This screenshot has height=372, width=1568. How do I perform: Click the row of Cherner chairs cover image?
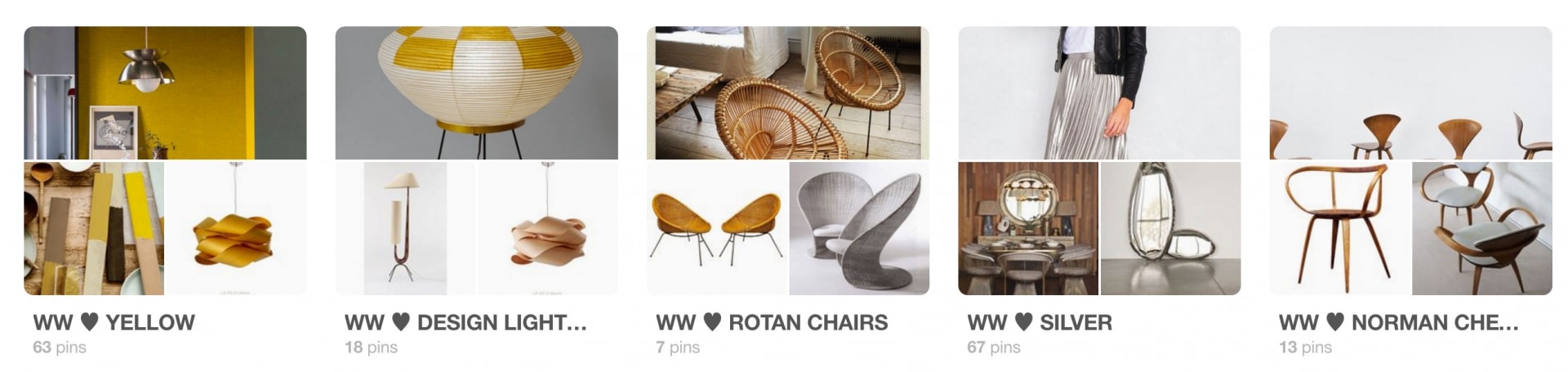tap(1411, 92)
